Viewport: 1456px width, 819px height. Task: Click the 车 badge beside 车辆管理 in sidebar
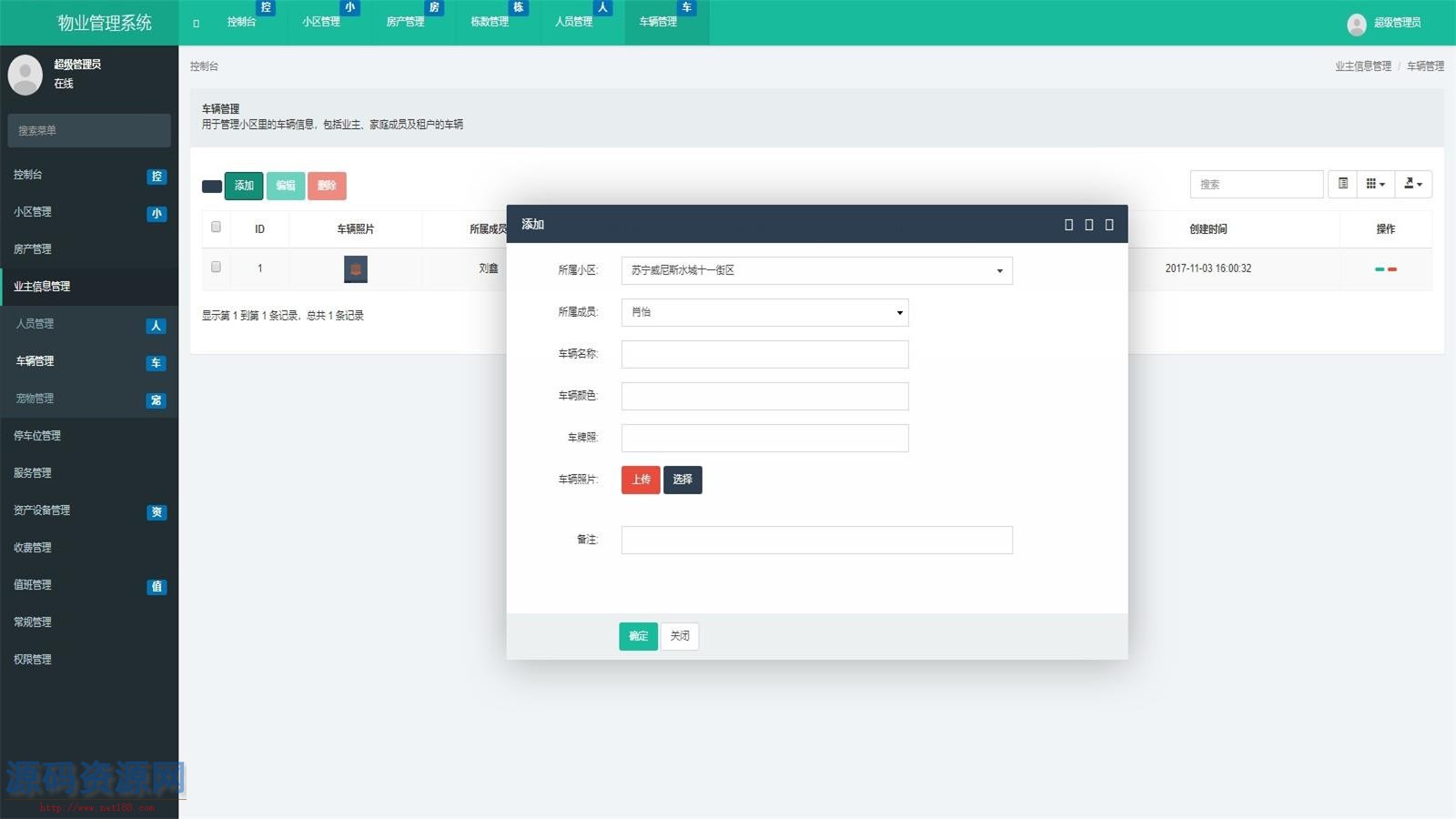pyautogui.click(x=156, y=363)
